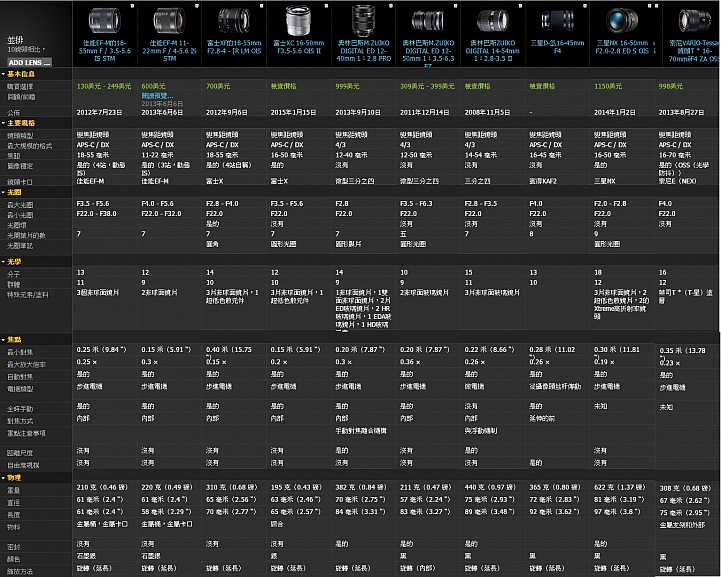Remove the Olympus 12-50mm 3.5-6.3 EZ column

pyautogui.click(x=456, y=6)
